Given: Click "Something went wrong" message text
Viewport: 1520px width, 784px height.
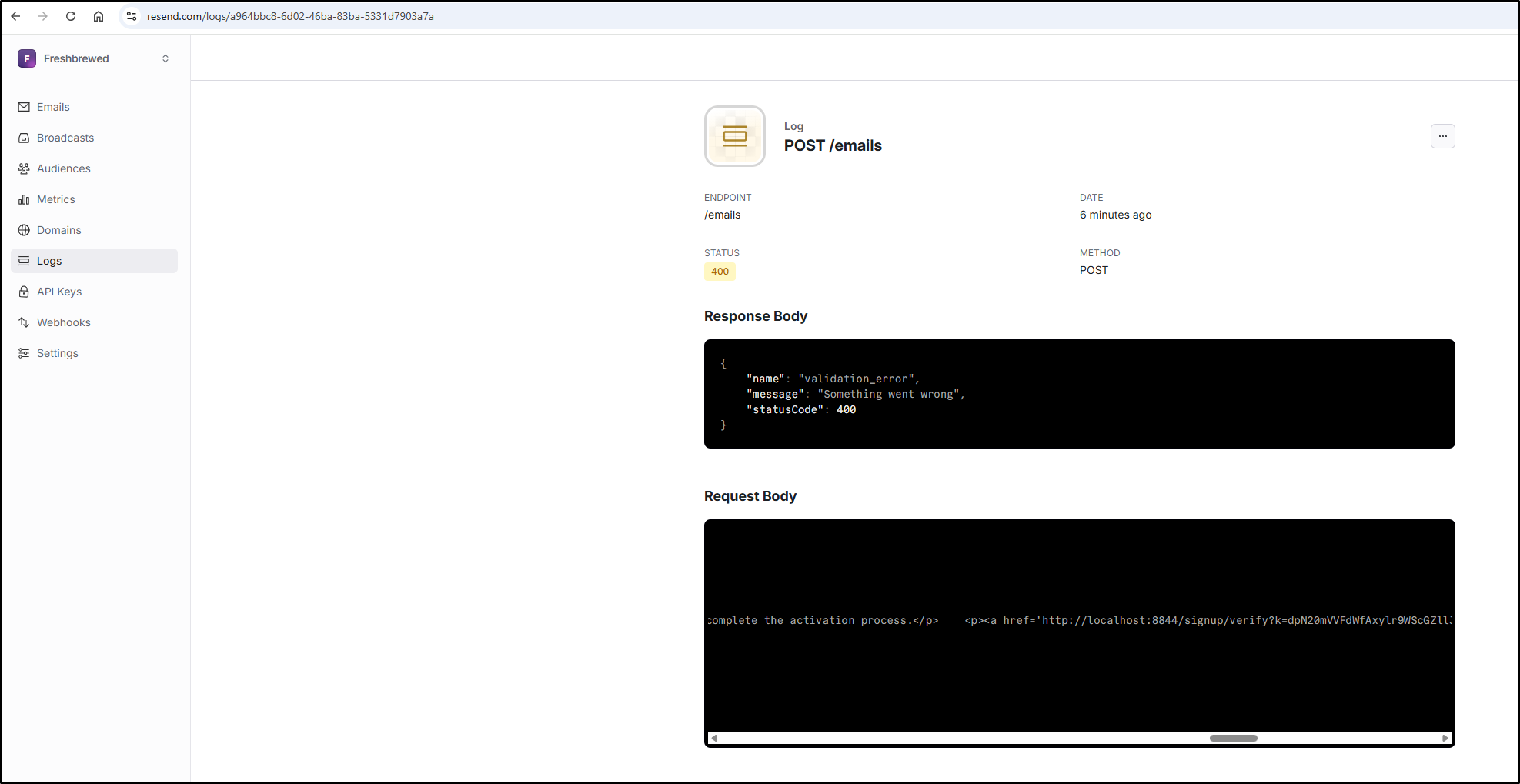Looking at the screenshot, I should click(x=889, y=394).
